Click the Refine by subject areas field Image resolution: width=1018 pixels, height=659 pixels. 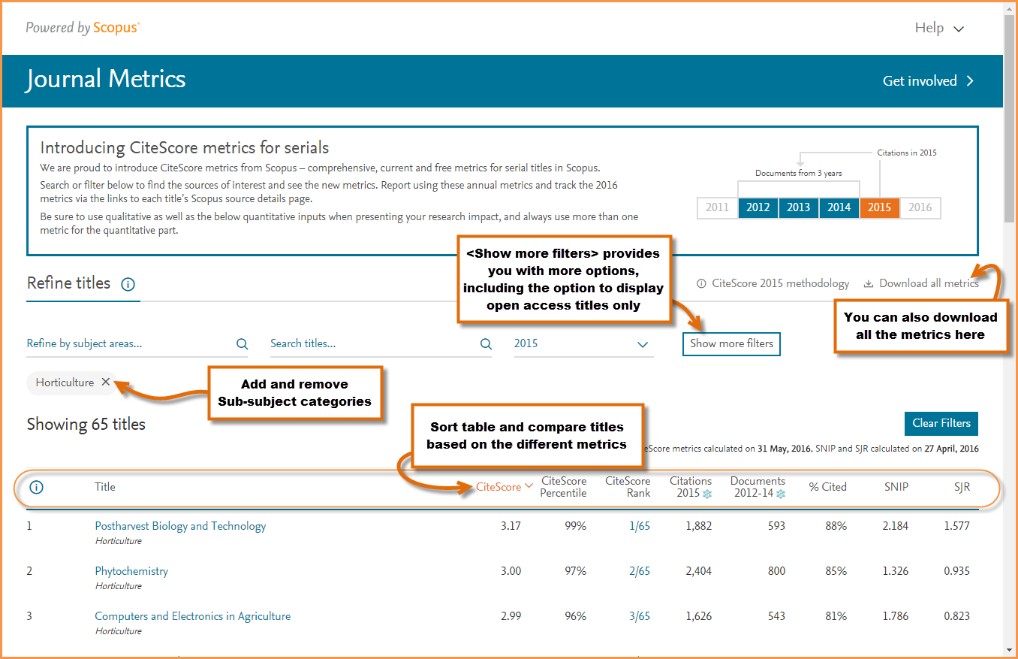pos(138,344)
